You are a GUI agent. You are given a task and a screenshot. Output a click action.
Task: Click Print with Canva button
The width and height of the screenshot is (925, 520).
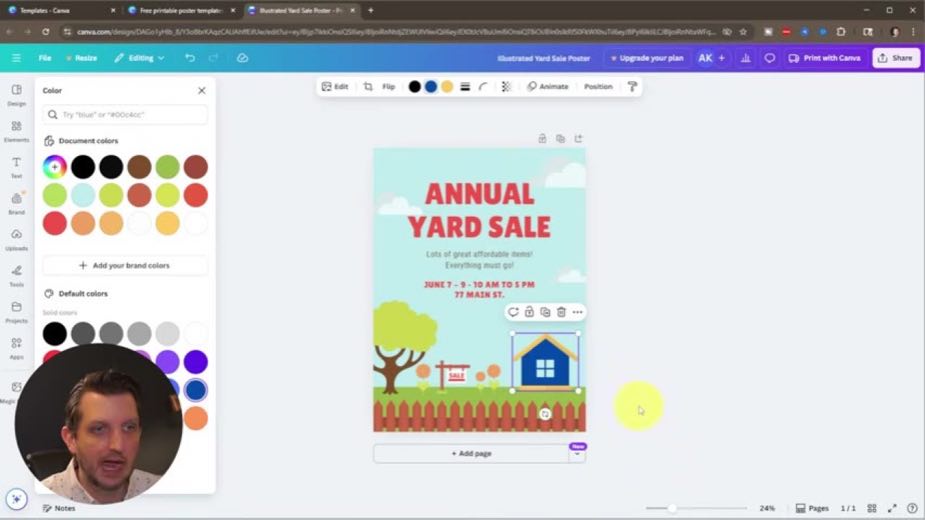point(825,58)
